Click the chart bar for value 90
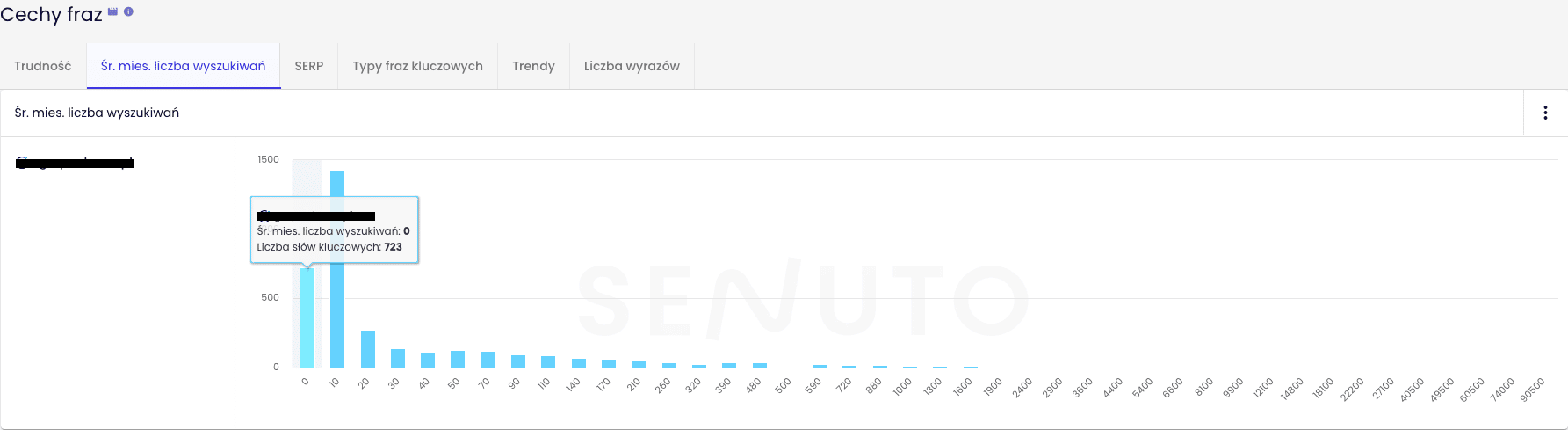Image resolution: width=1568 pixels, height=430 pixels. click(518, 361)
